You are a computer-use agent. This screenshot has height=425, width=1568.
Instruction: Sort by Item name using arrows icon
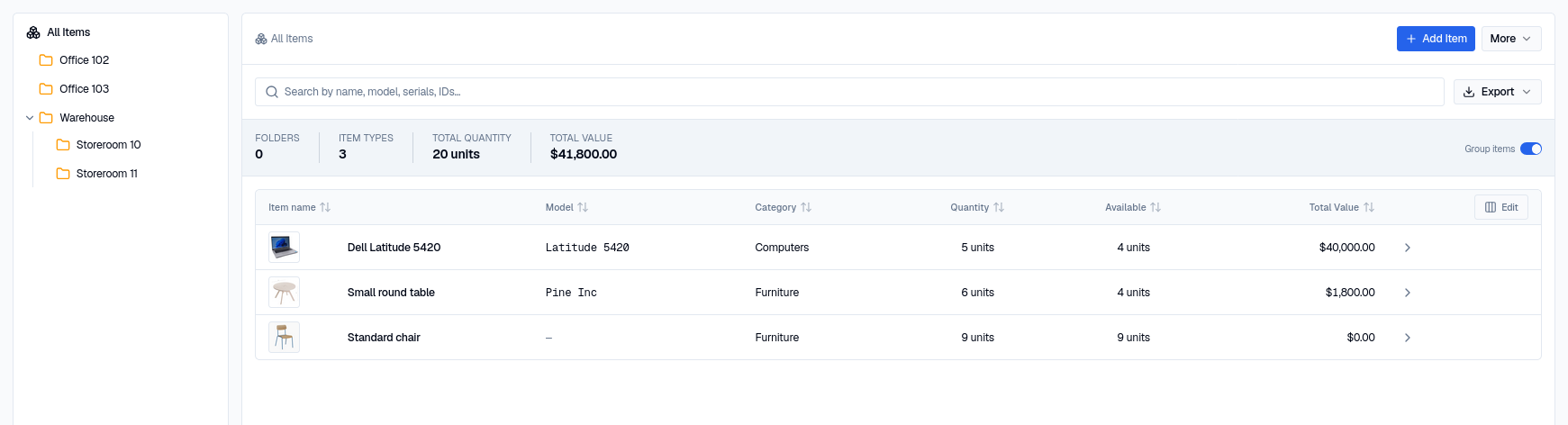325,207
